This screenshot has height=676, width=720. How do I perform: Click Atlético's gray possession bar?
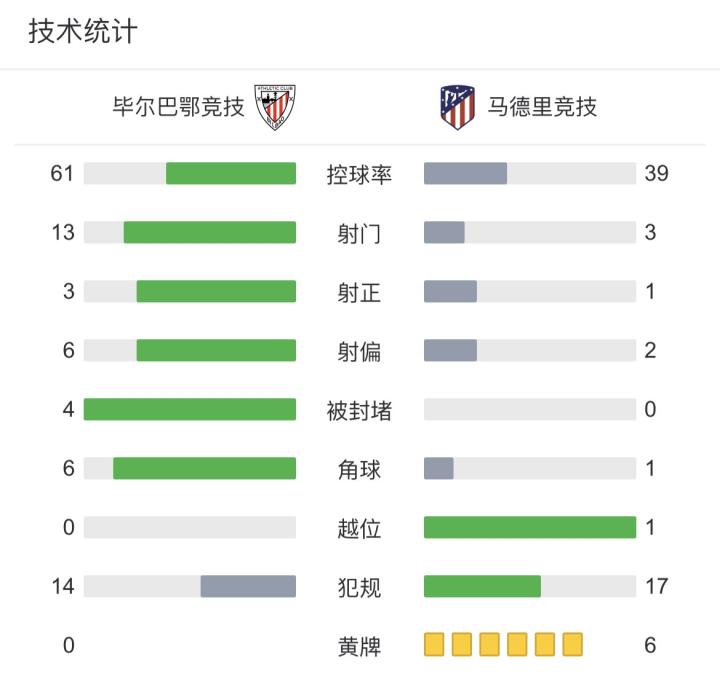click(465, 174)
